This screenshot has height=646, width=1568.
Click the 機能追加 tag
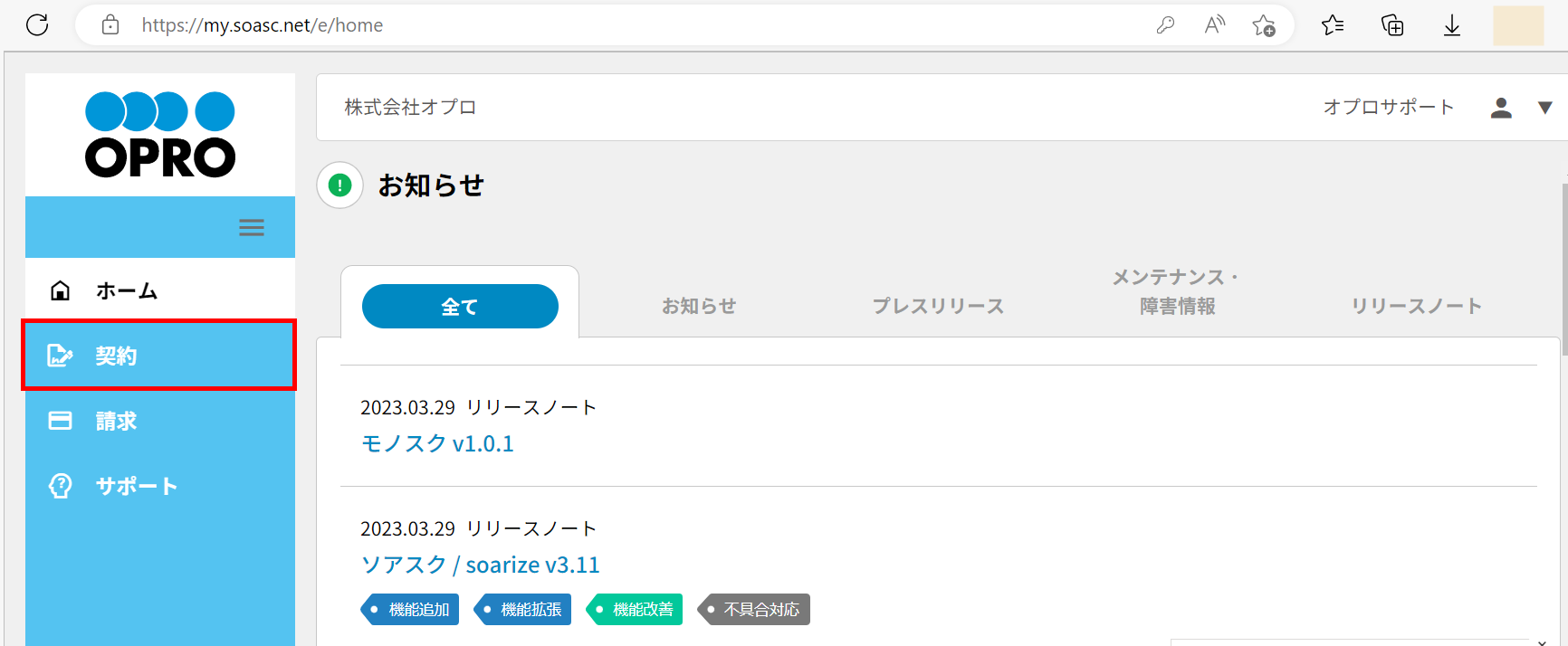pos(410,610)
